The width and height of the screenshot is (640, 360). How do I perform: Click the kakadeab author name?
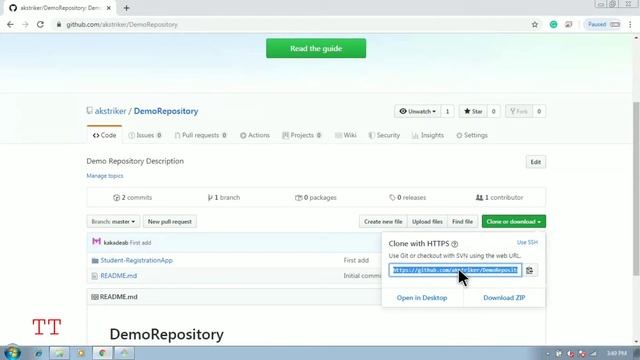(116, 242)
